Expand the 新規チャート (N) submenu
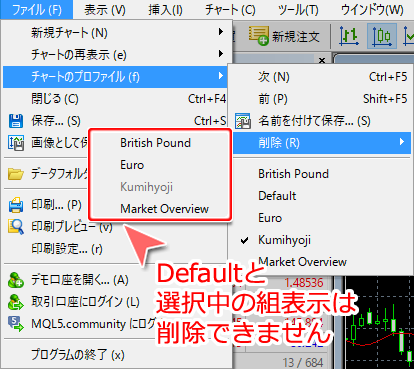 (115, 33)
